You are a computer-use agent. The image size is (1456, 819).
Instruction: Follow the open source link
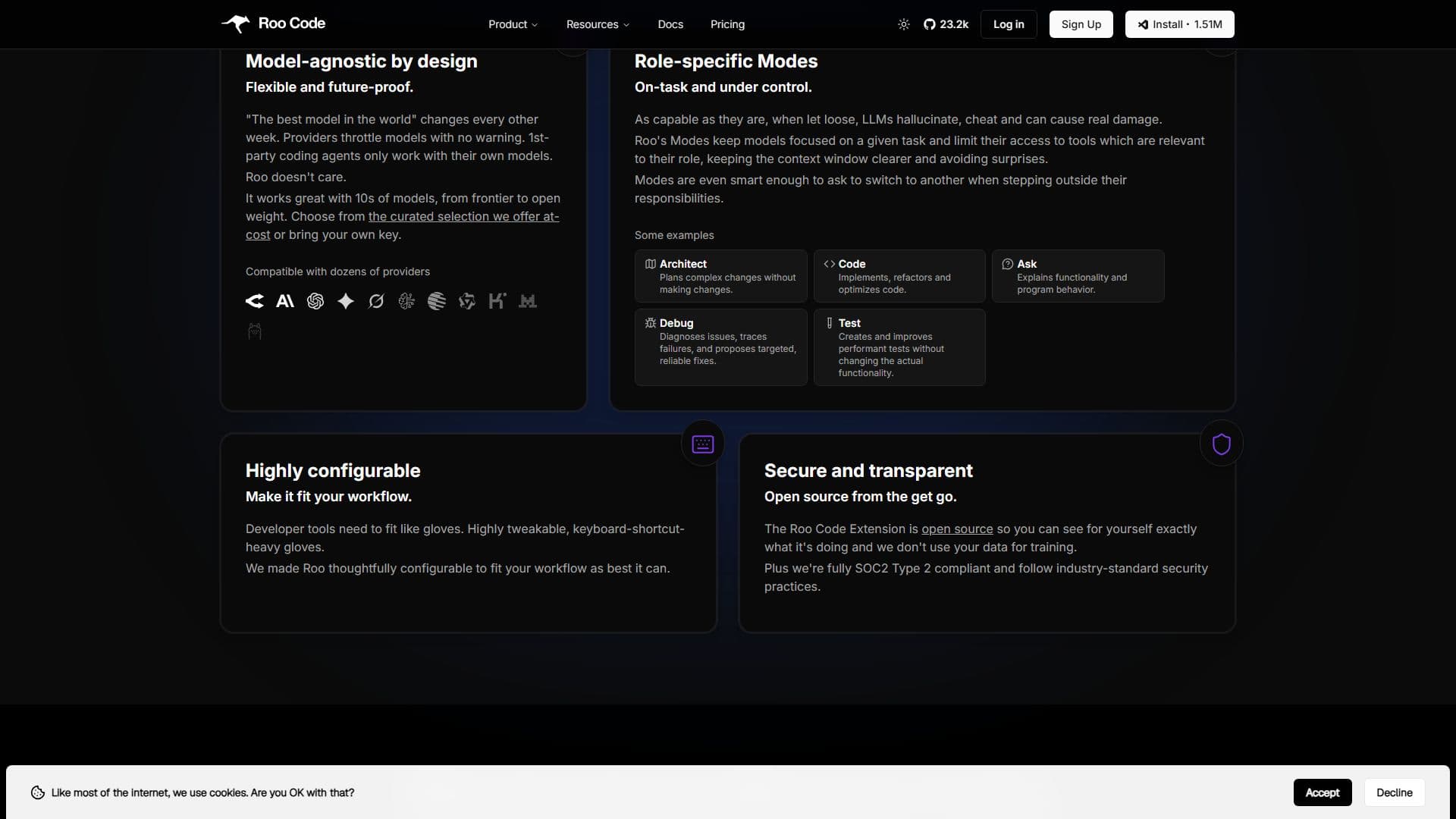pos(957,529)
